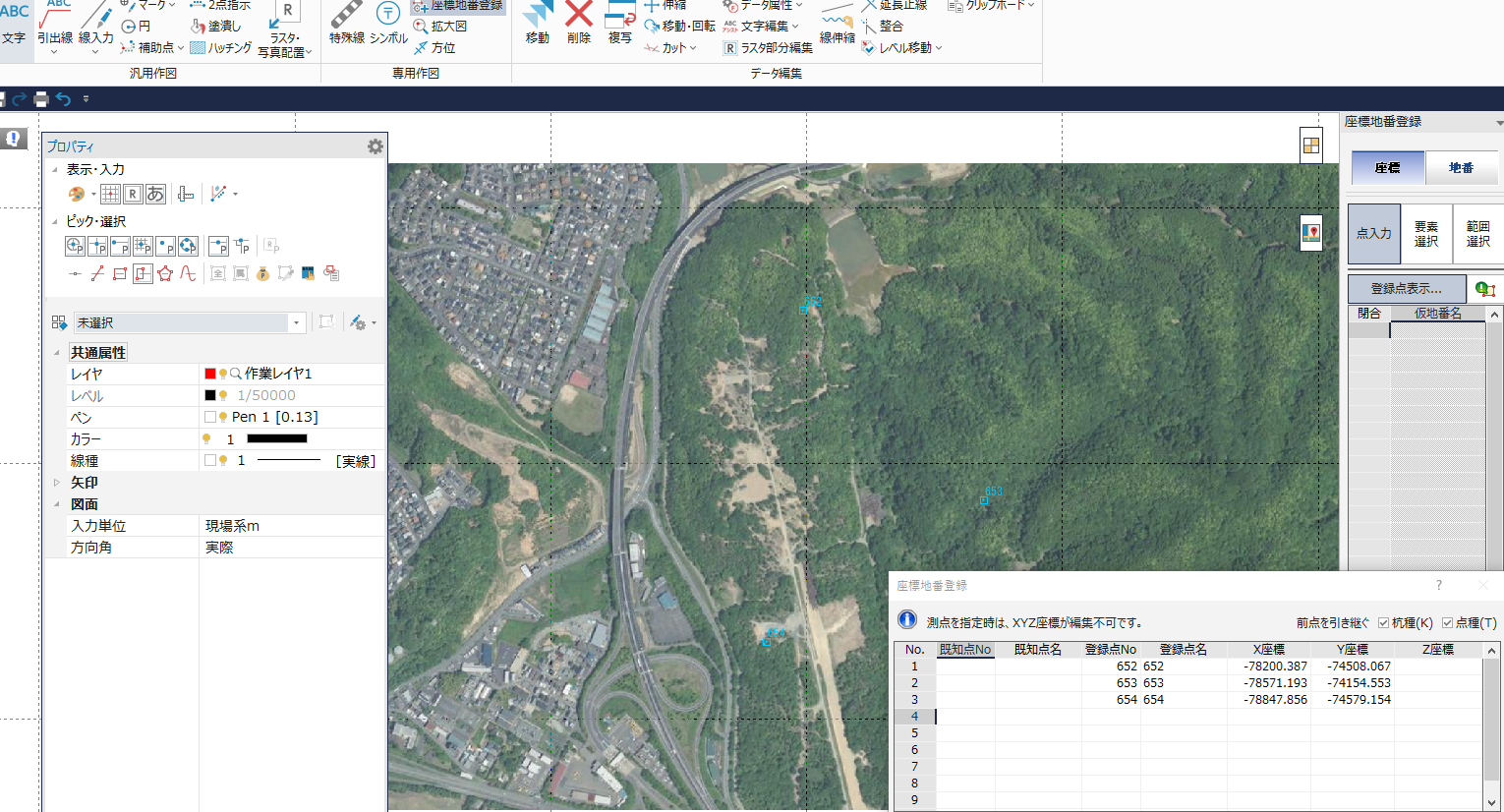This screenshot has height=812, width=1504.
Task: Switch to the 座標 tab
Action: (1387, 168)
